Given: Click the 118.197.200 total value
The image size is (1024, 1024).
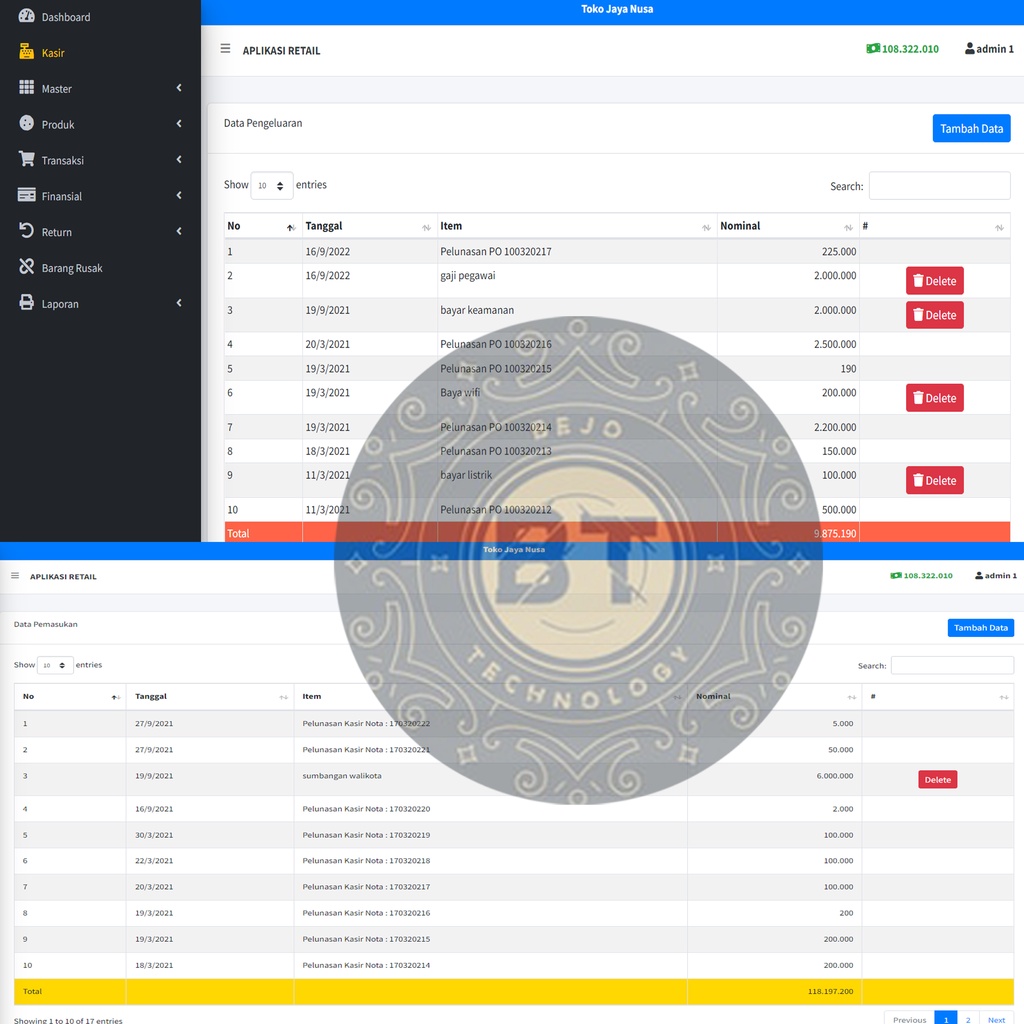Looking at the screenshot, I should pyautogui.click(x=830, y=991).
